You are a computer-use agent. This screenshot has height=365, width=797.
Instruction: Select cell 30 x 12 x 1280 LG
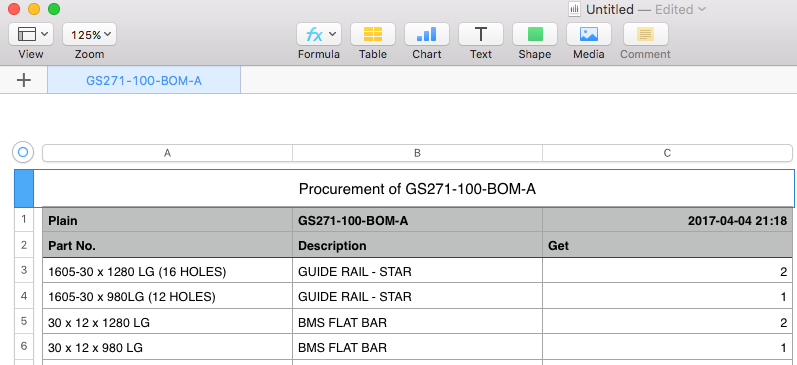tap(167, 322)
